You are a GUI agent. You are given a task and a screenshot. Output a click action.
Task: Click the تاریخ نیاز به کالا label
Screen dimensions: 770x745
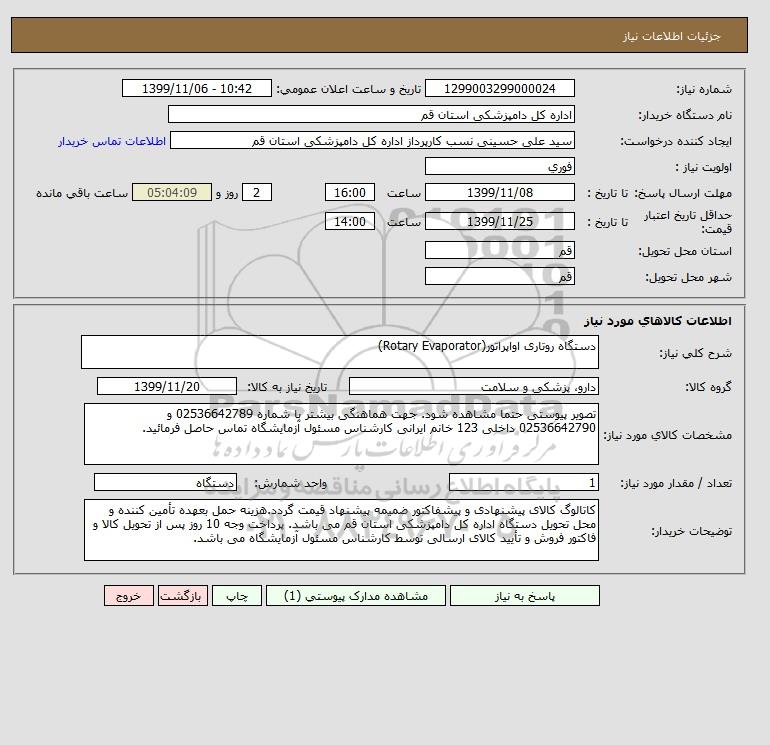click(x=287, y=387)
